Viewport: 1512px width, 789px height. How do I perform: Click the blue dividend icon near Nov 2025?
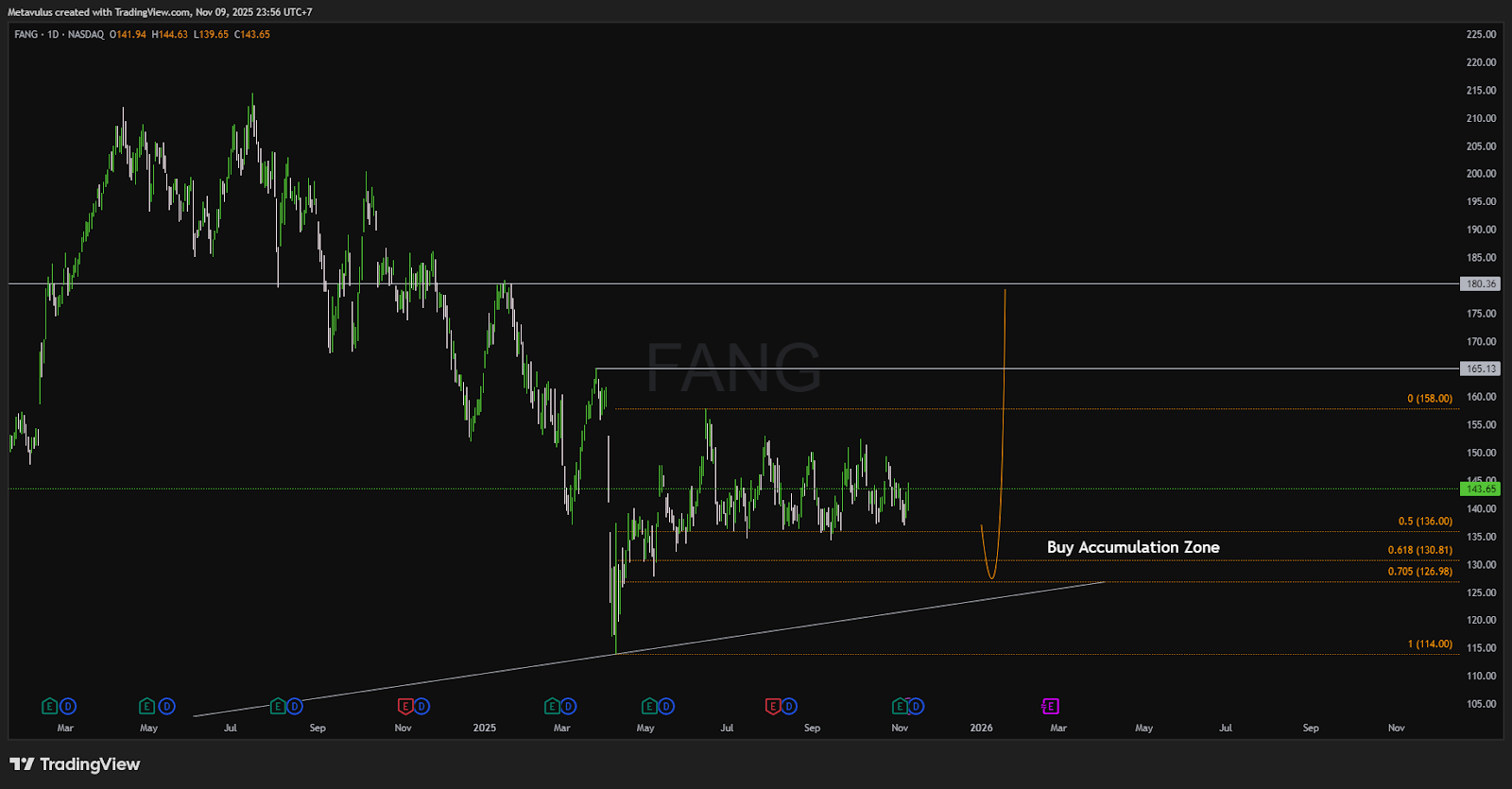(x=916, y=706)
